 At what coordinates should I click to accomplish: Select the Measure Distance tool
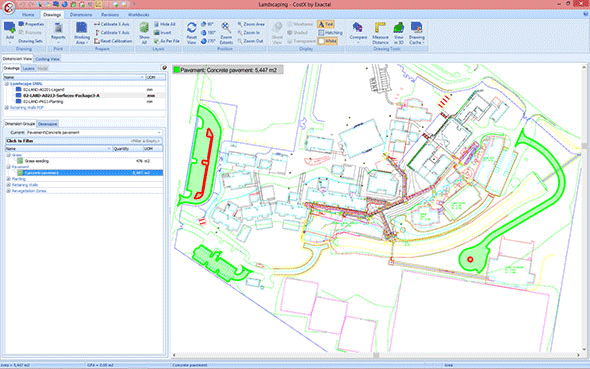[380, 33]
